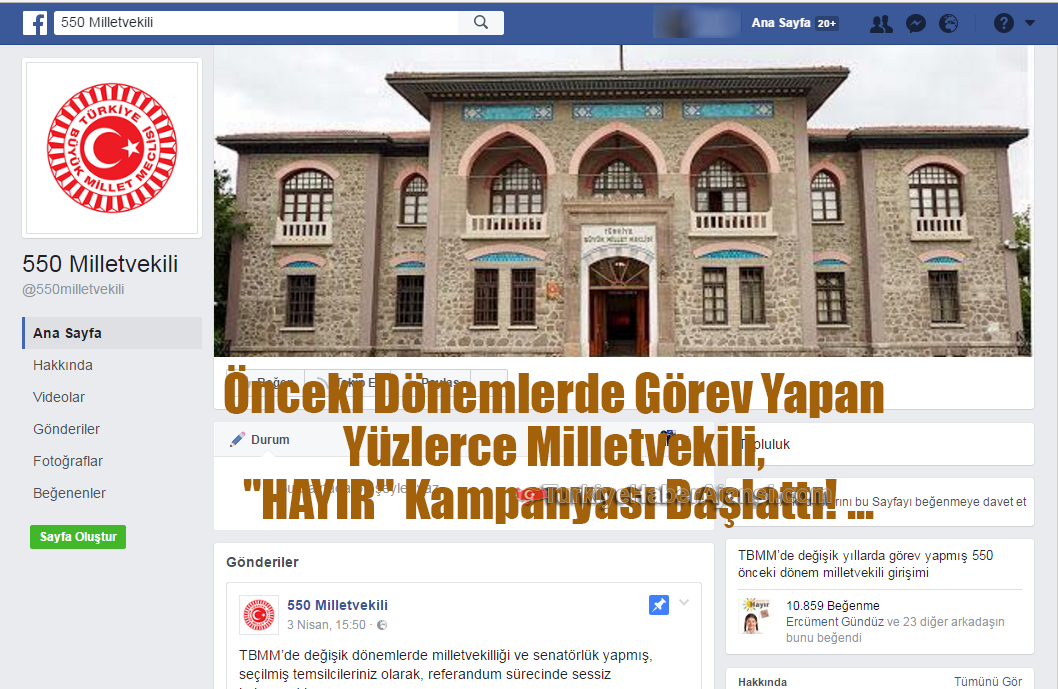
Task: Select Videolar in the page menu
Action: pos(59,397)
